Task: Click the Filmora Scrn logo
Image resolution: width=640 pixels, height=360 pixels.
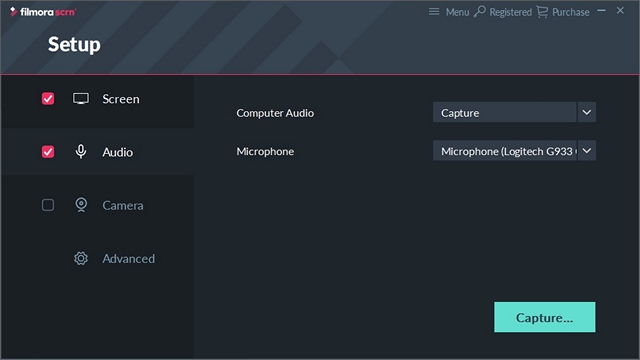Action: click(43, 12)
